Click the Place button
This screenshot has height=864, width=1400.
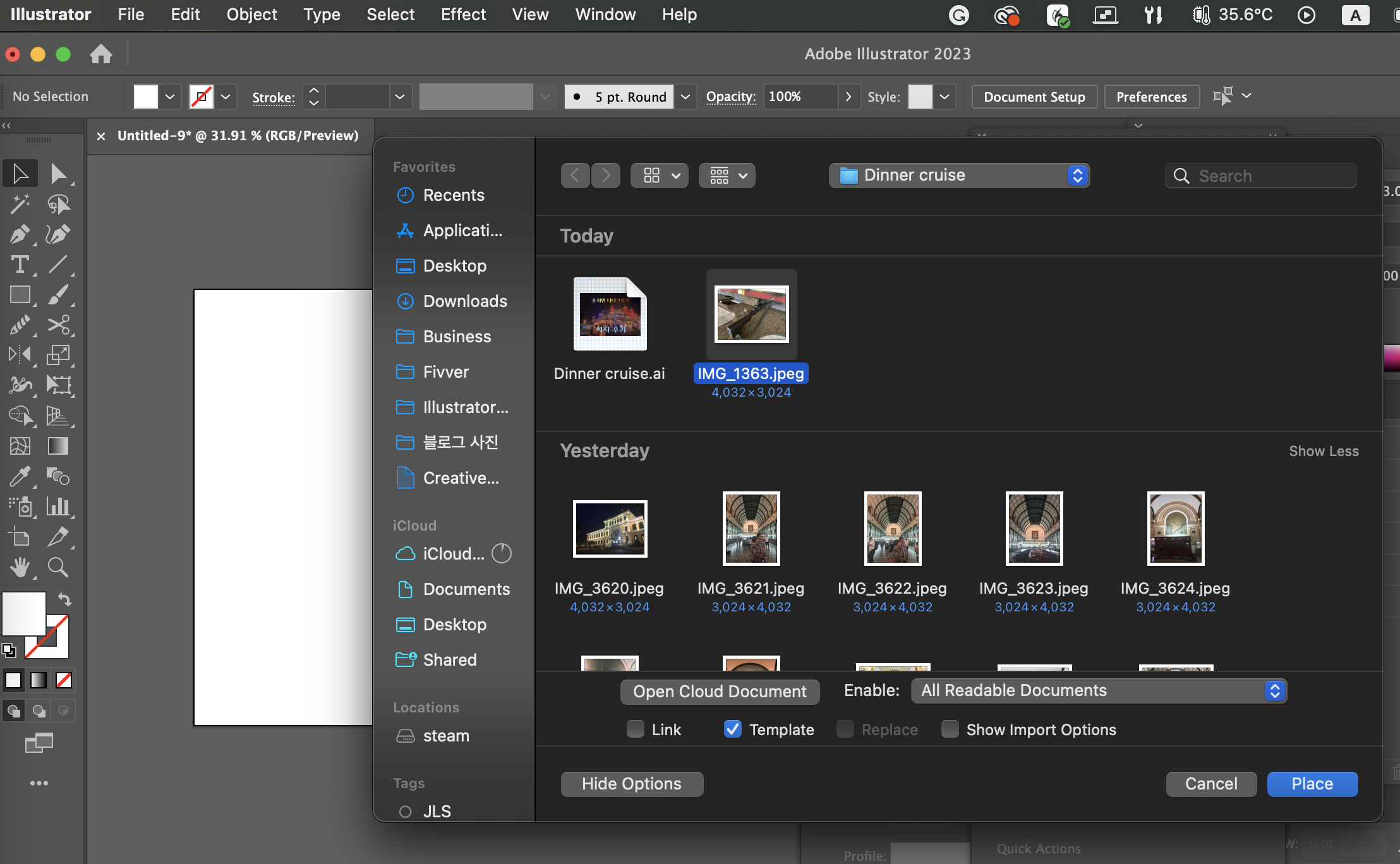coord(1312,784)
